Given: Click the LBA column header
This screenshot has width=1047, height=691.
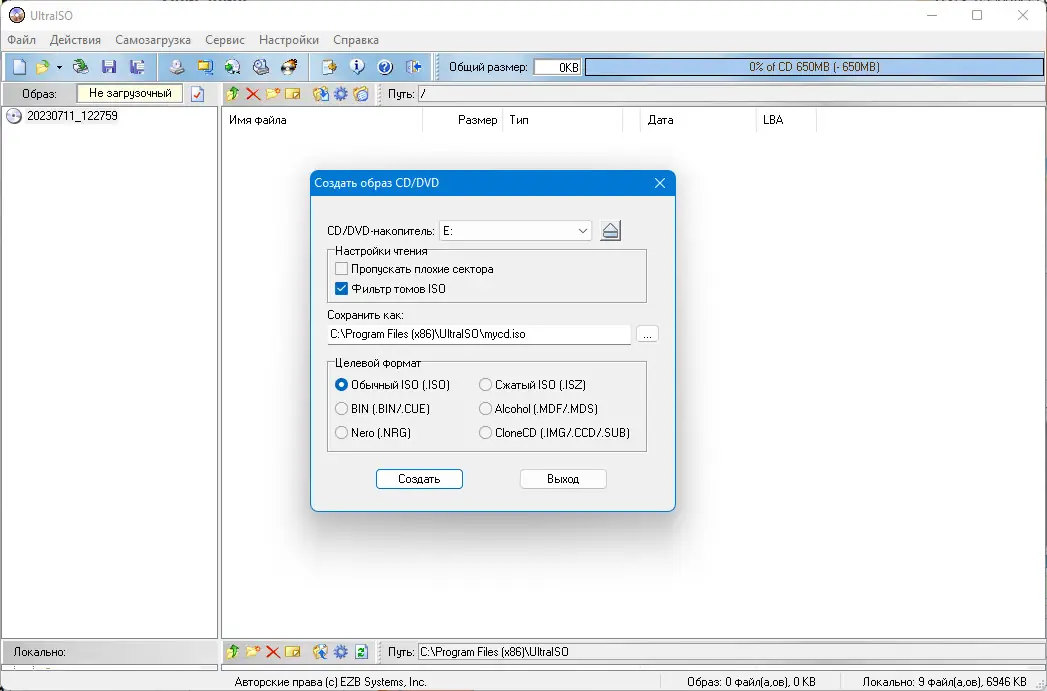Looking at the screenshot, I should [x=787, y=120].
